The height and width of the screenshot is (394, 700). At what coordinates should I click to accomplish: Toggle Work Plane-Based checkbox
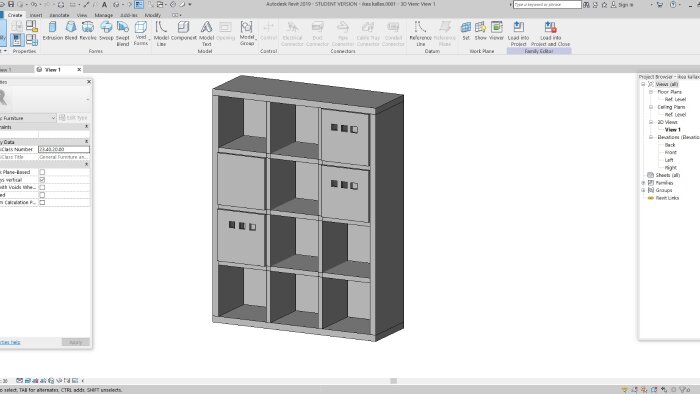click(x=42, y=172)
